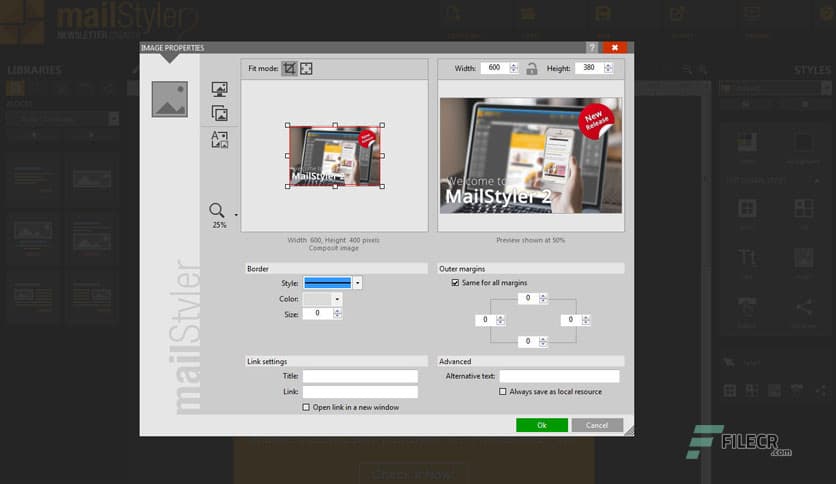Open the zoom level dropdown arrow
This screenshot has height=484, width=836.
point(236,215)
